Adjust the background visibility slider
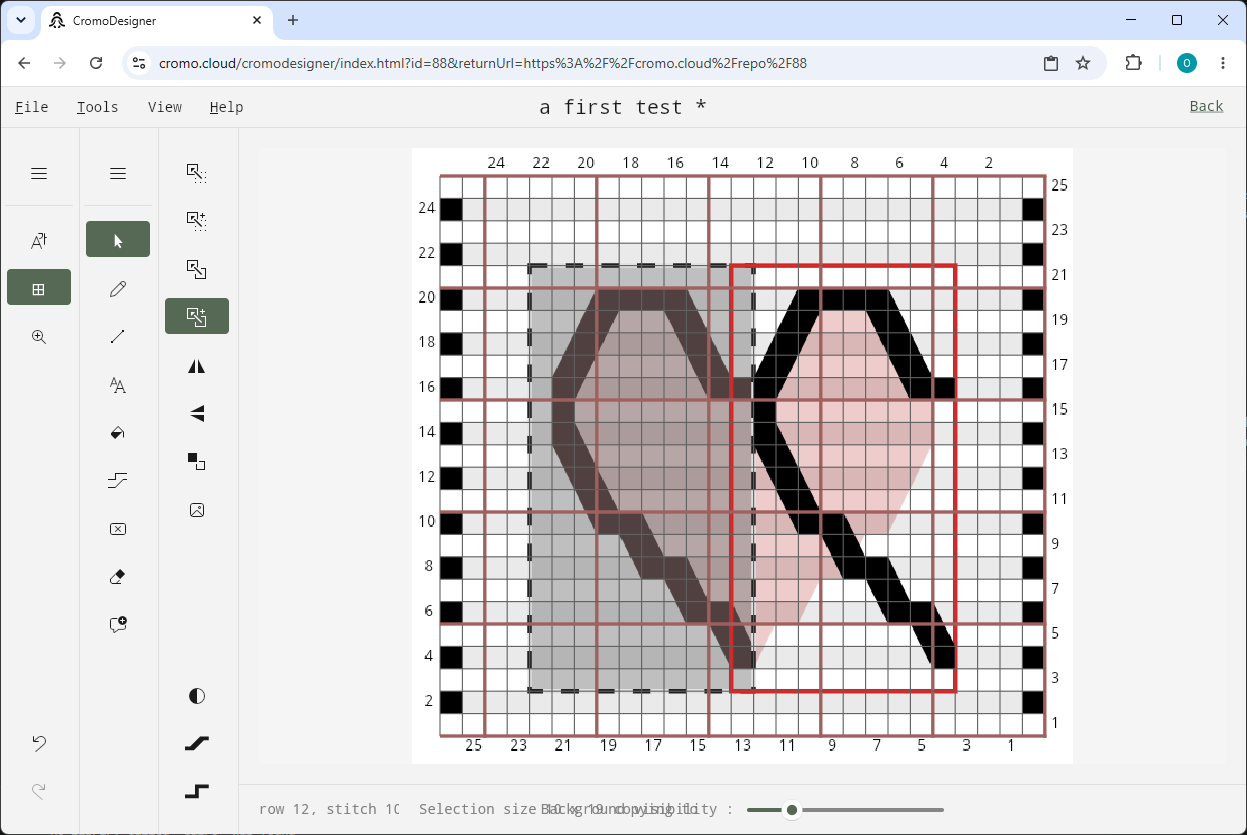The height and width of the screenshot is (835, 1247). coord(845,810)
